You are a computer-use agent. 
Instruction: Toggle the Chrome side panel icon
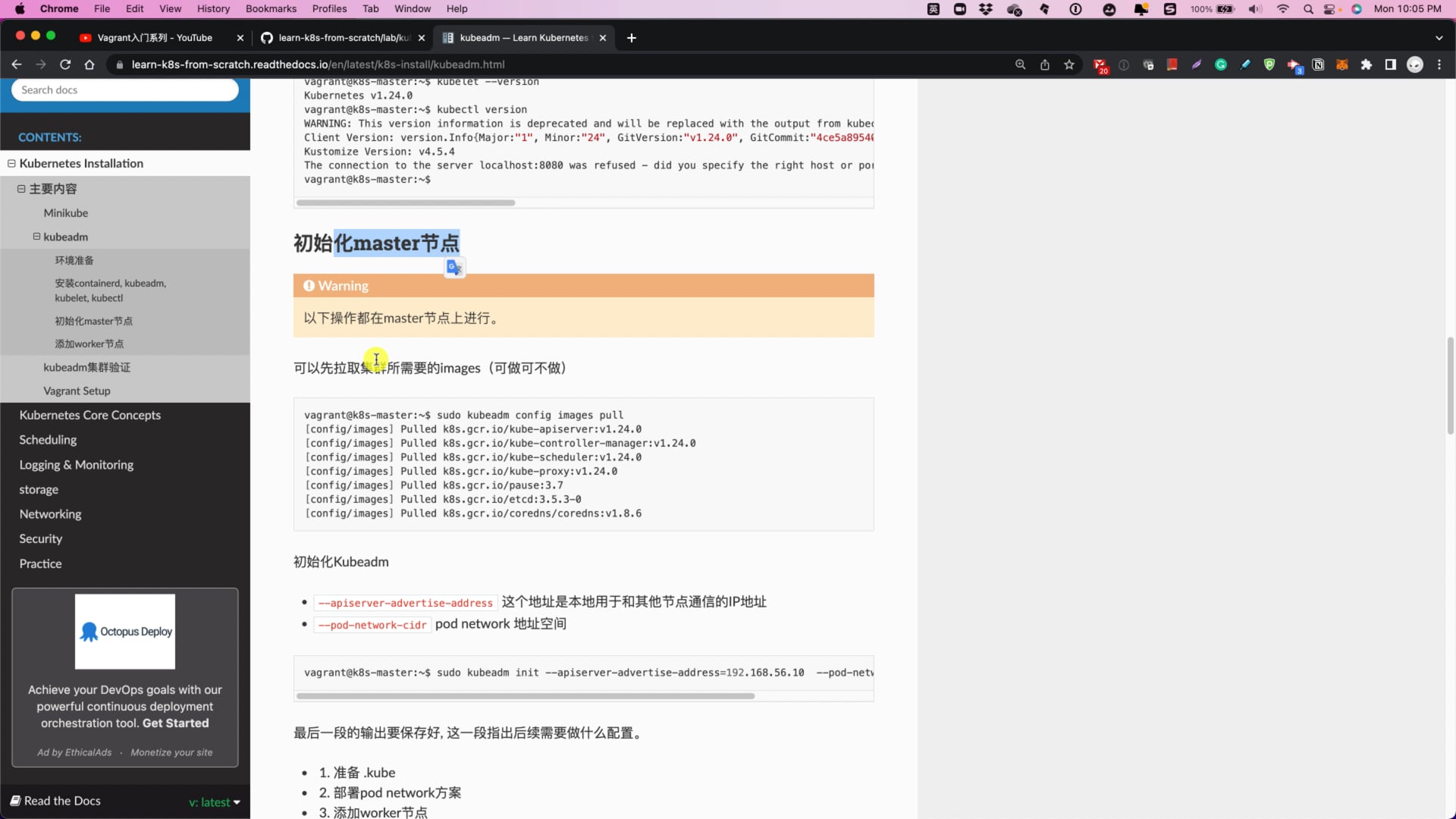coord(1391,64)
